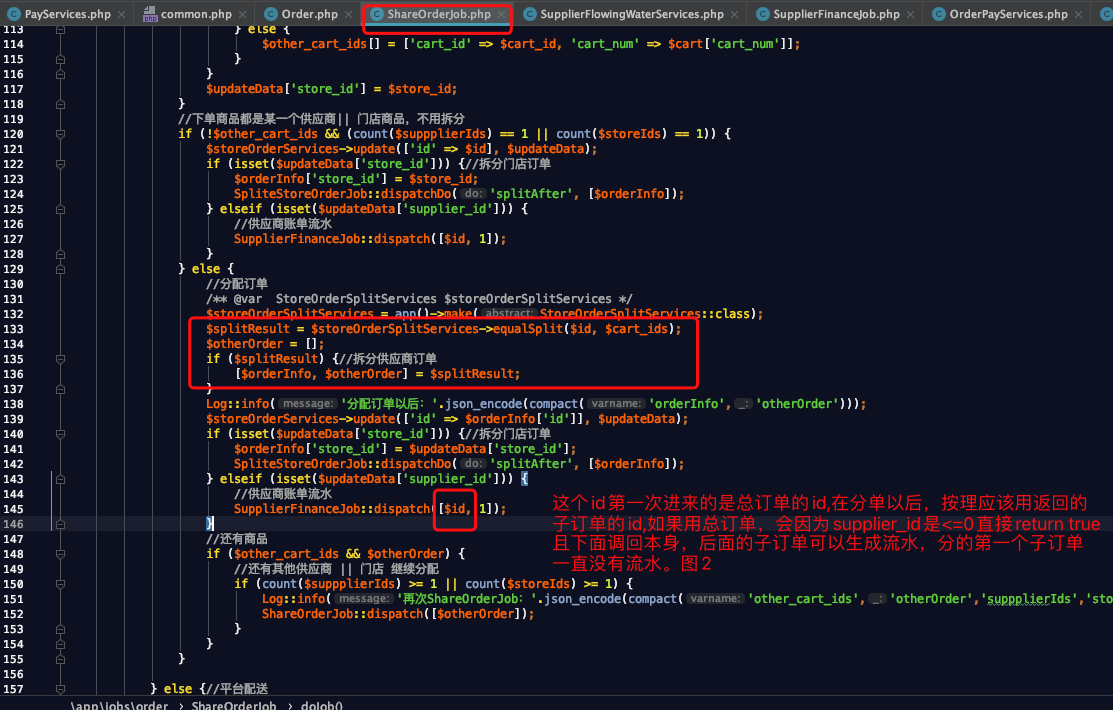Click SupplierFinanceJob::dispatch on line 145
The height and width of the screenshot is (710, 1113).
click(332, 509)
